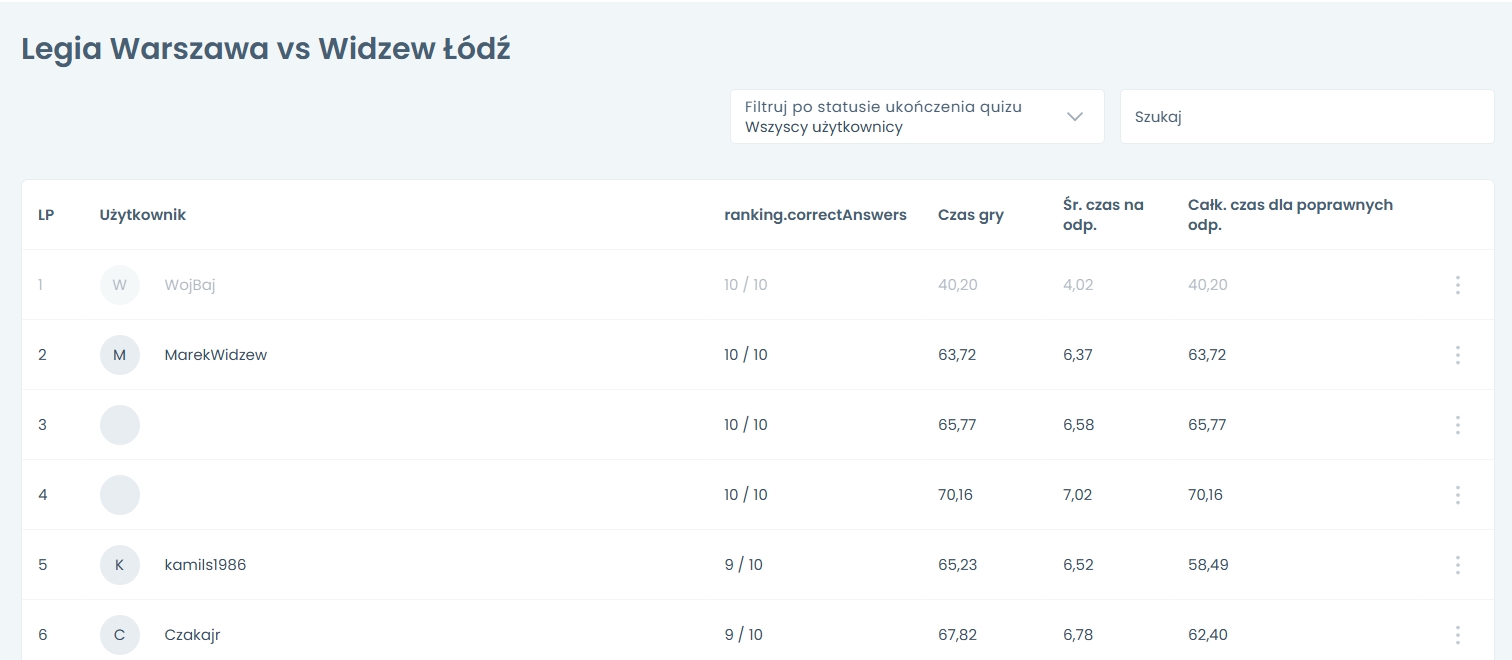Click the blank avatar in rank 3 row
Viewport: 1512px width, 660px height.
(x=120, y=425)
